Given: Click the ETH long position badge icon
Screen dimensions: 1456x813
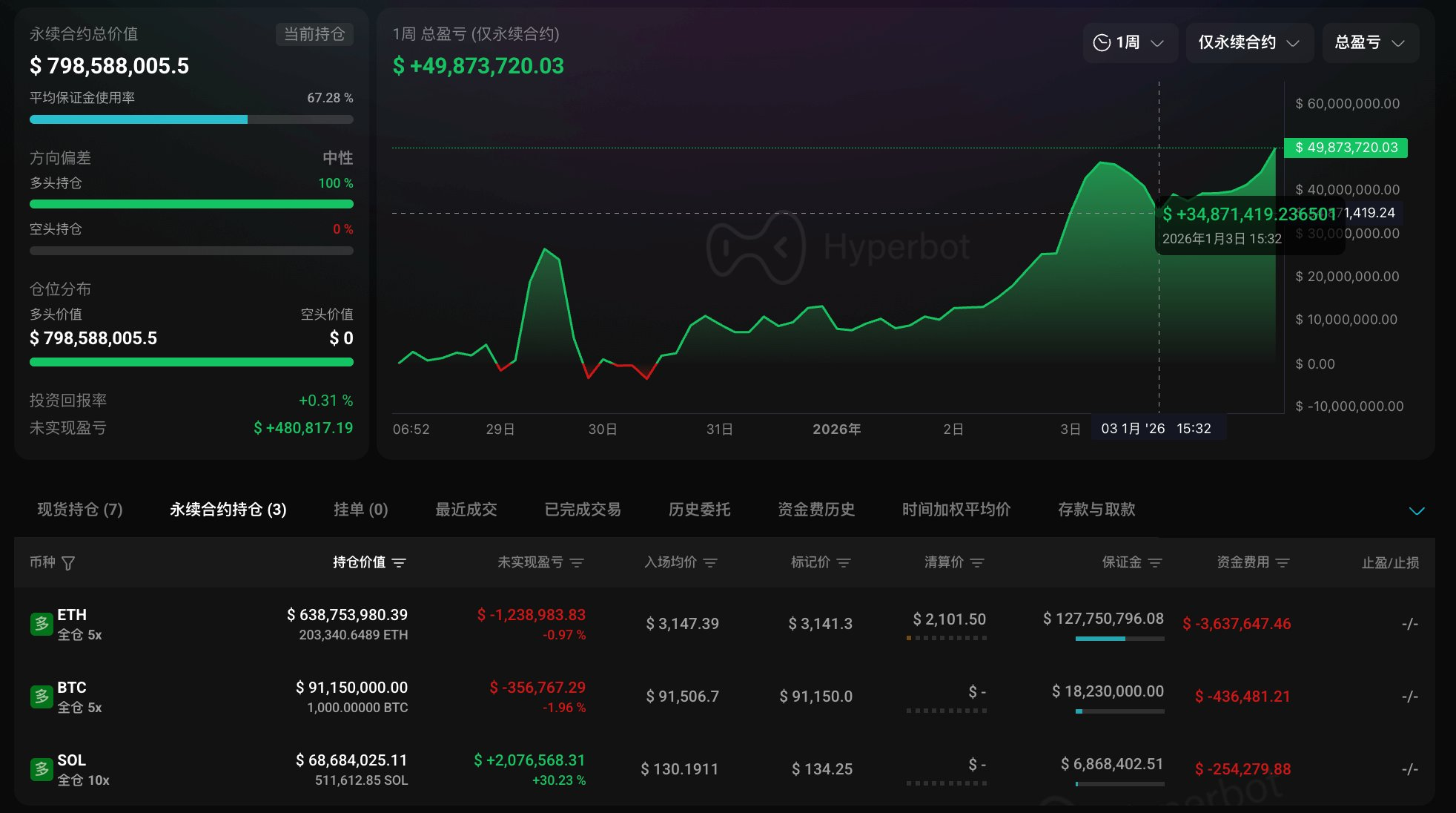Looking at the screenshot, I should pos(41,624).
